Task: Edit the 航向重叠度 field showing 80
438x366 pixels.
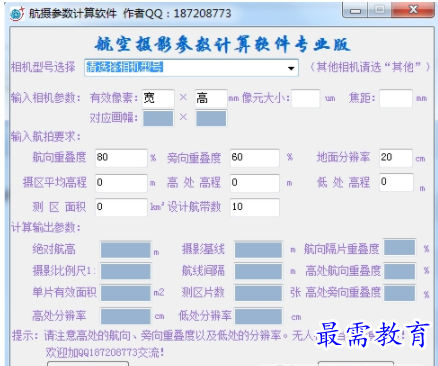Action: coord(121,158)
